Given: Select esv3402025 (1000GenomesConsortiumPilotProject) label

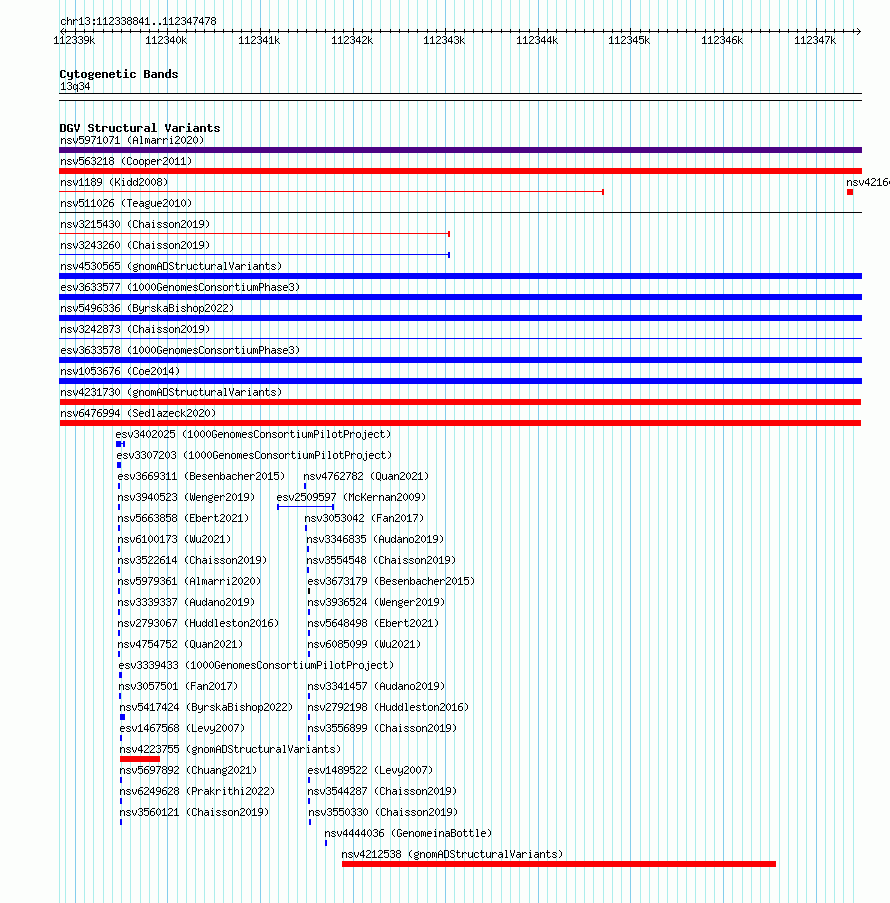Looking at the screenshot, I should coord(253,435).
